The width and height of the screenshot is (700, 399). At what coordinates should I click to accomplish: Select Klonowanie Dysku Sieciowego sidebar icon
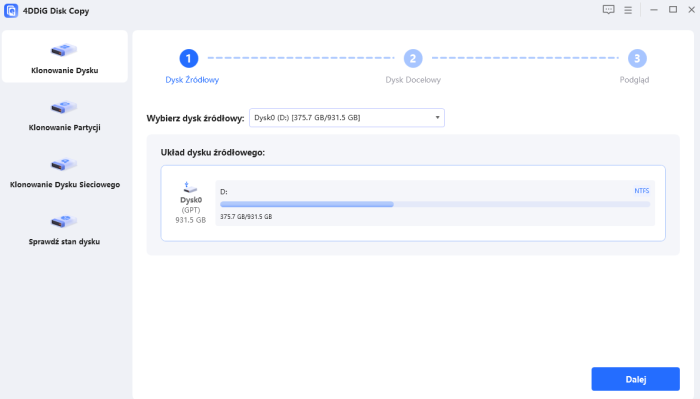coord(64,164)
